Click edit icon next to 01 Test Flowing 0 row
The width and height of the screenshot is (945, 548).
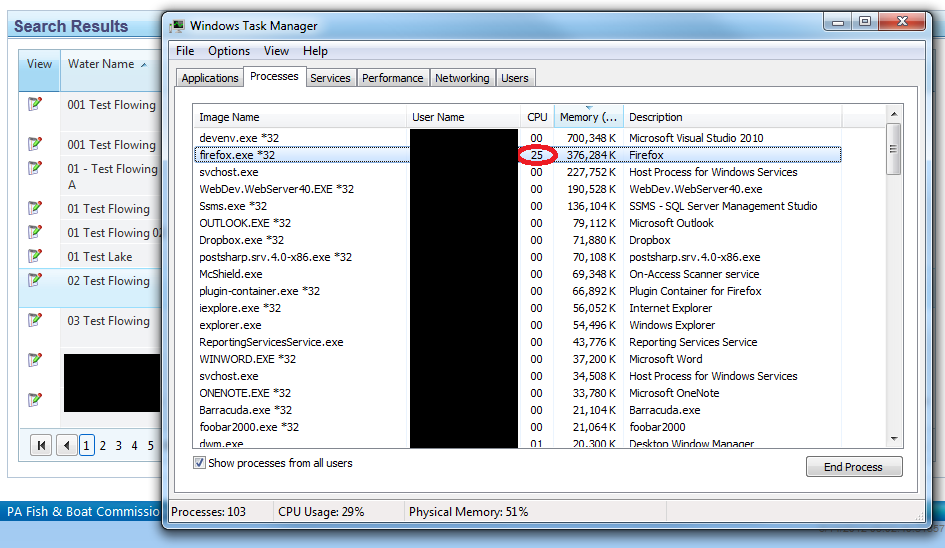coord(35,232)
